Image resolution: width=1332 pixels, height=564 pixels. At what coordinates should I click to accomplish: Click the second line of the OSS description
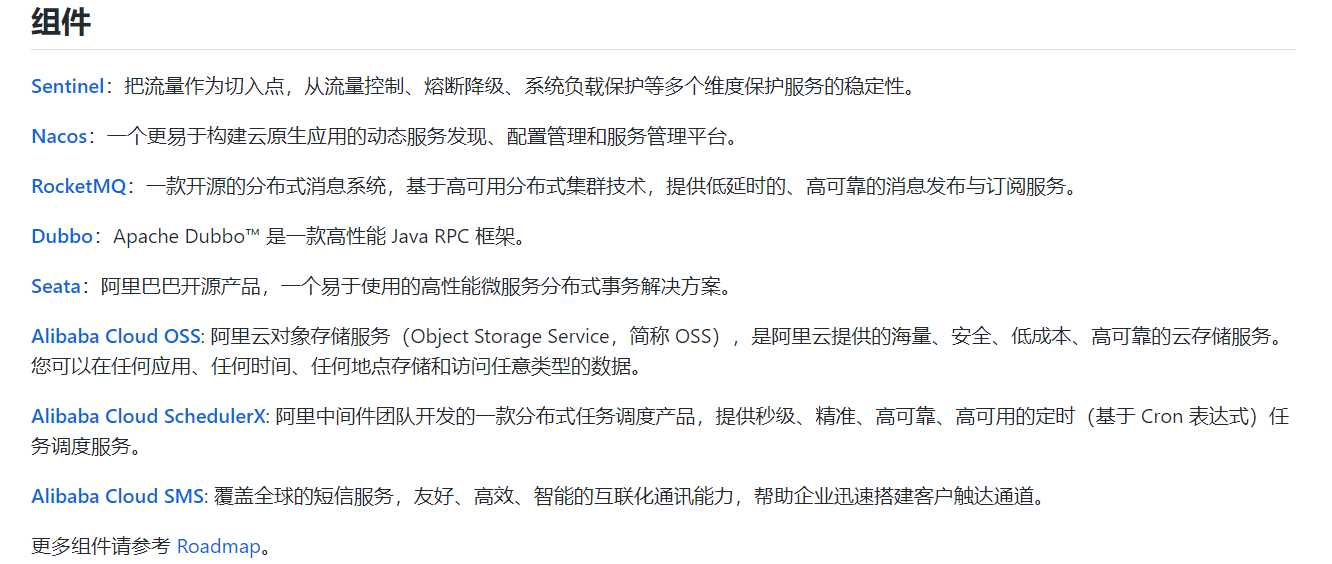coord(335,366)
